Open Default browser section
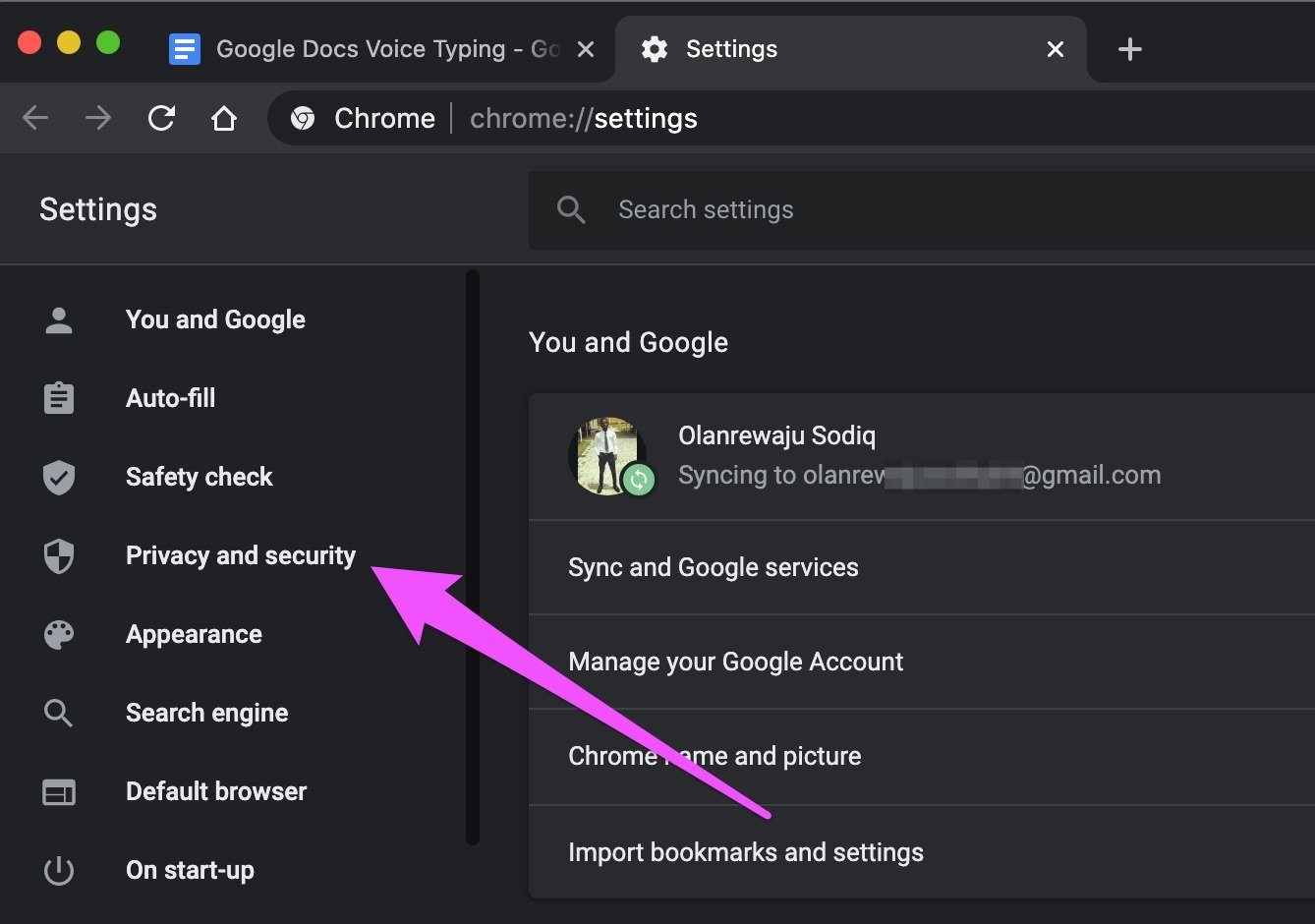This screenshot has width=1315, height=924. tap(216, 791)
